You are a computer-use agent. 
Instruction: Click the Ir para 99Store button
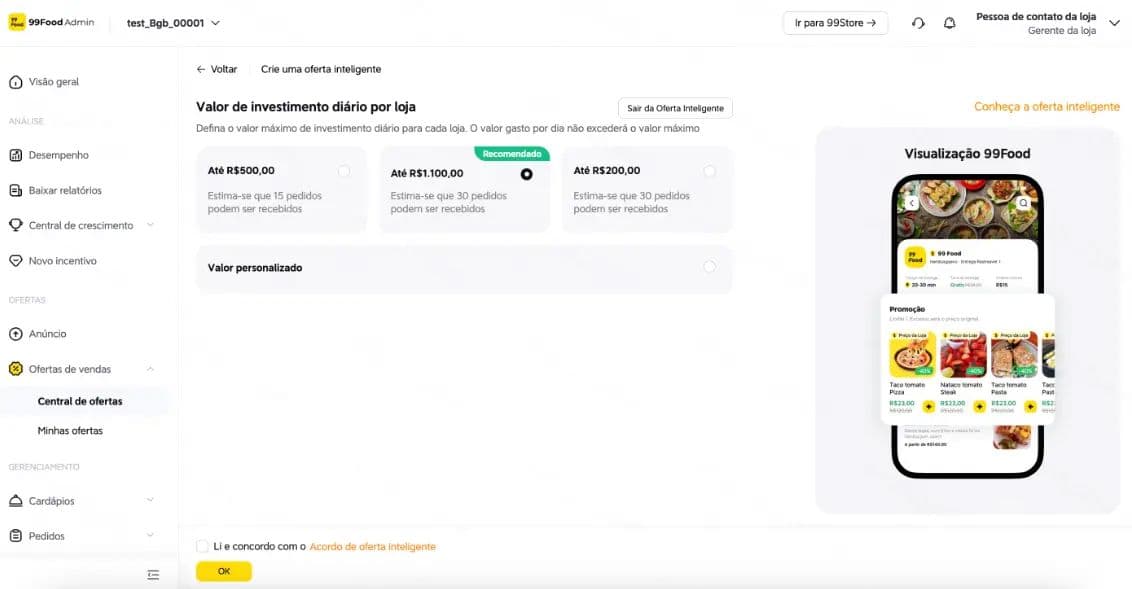click(835, 23)
